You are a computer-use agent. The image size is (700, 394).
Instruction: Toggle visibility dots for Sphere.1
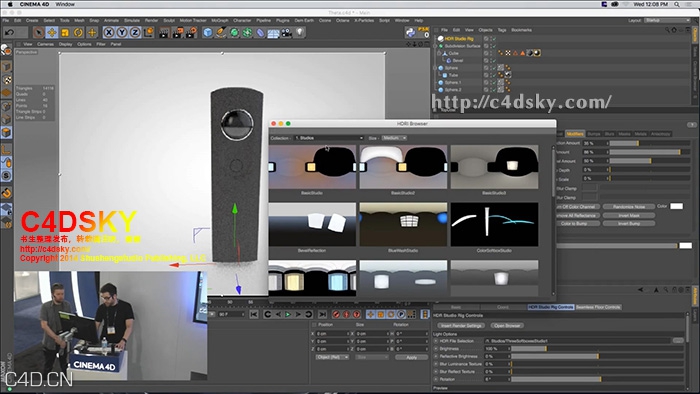click(x=491, y=83)
